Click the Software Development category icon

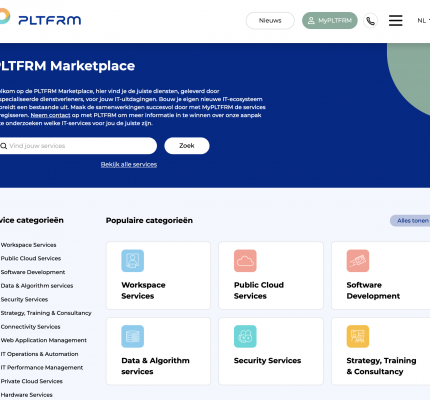tap(358, 261)
